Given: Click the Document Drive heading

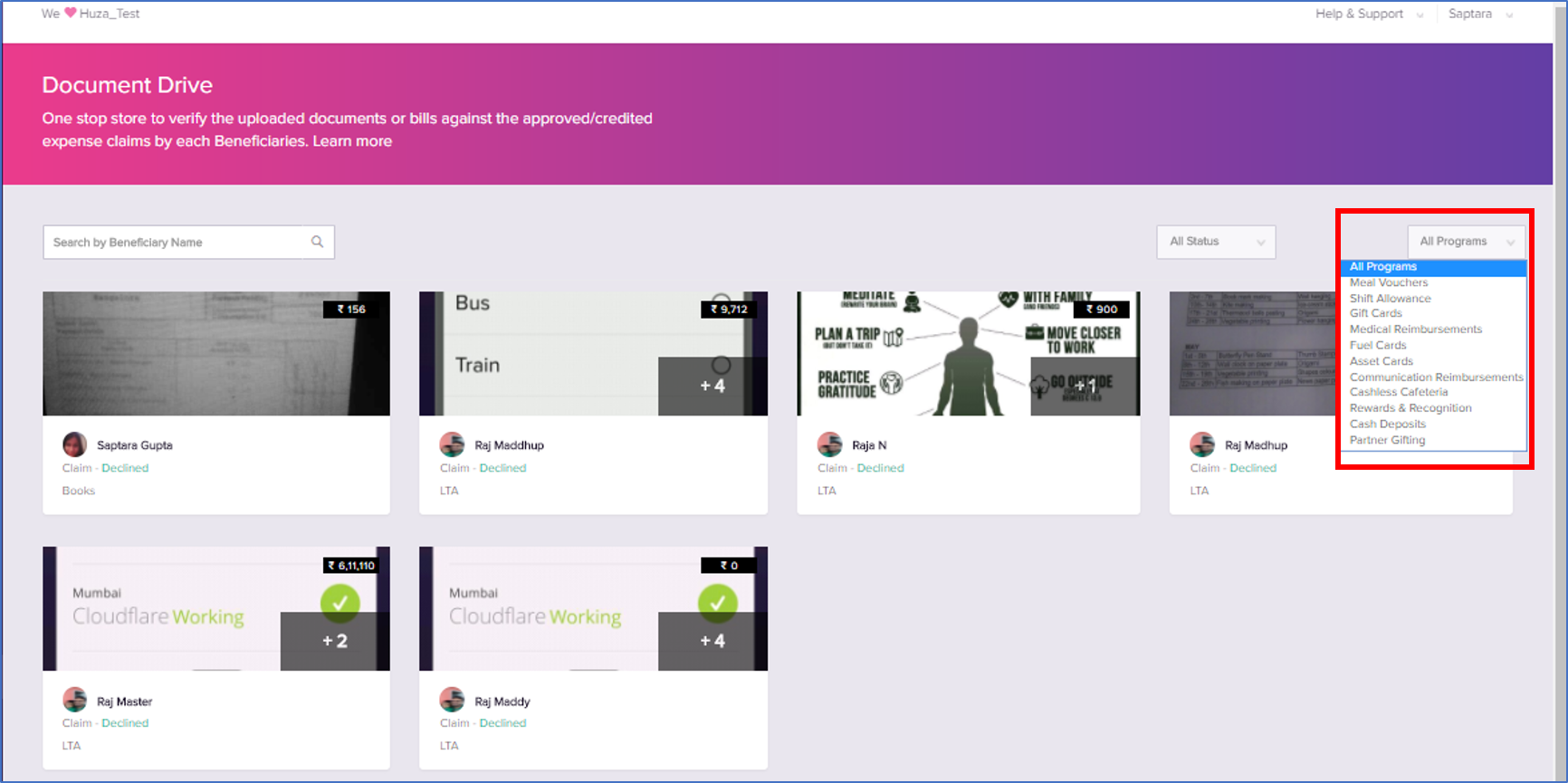Looking at the screenshot, I should click(x=128, y=85).
